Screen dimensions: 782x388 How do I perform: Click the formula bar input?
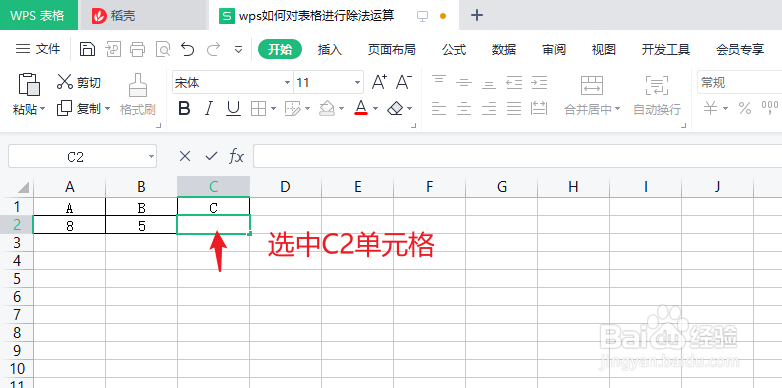point(518,157)
